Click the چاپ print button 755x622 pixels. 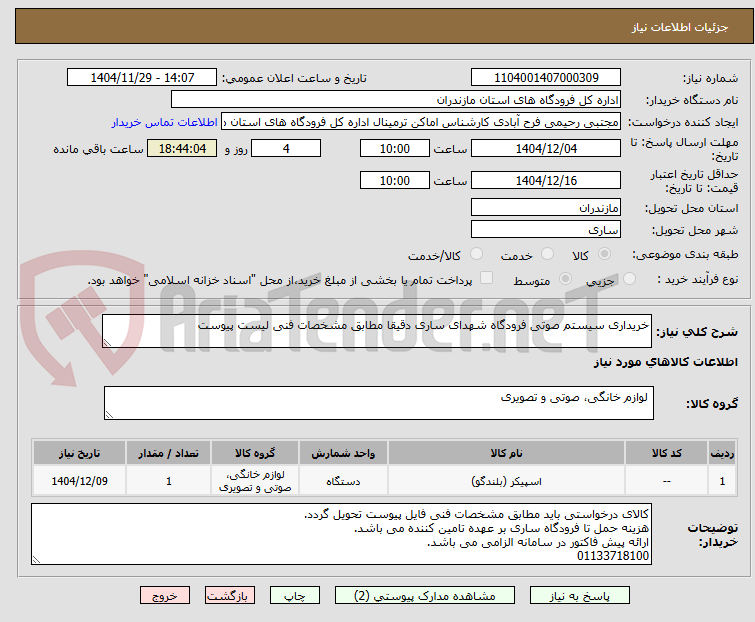pyautogui.click(x=295, y=596)
